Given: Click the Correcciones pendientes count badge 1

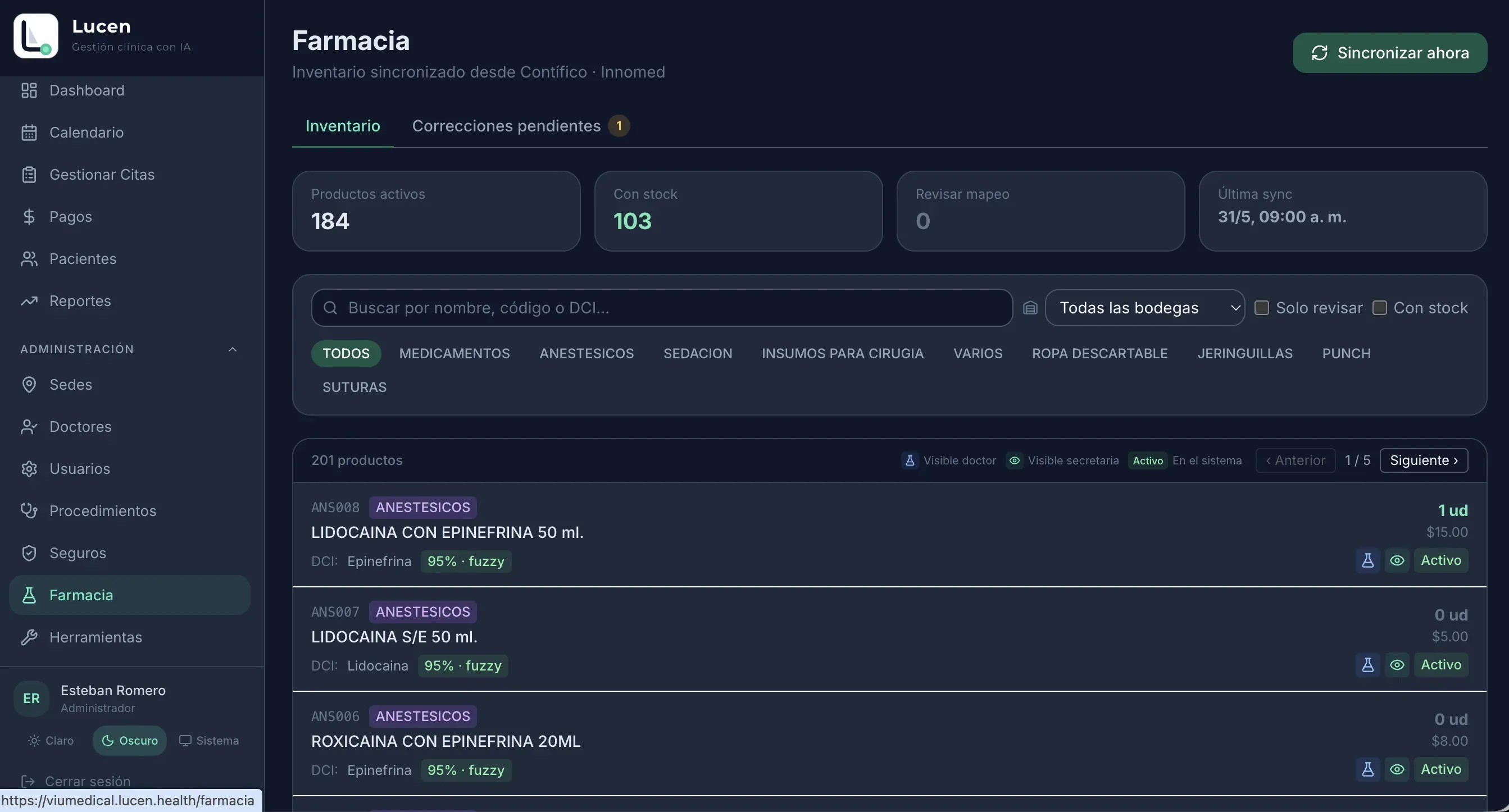Looking at the screenshot, I should (x=619, y=126).
